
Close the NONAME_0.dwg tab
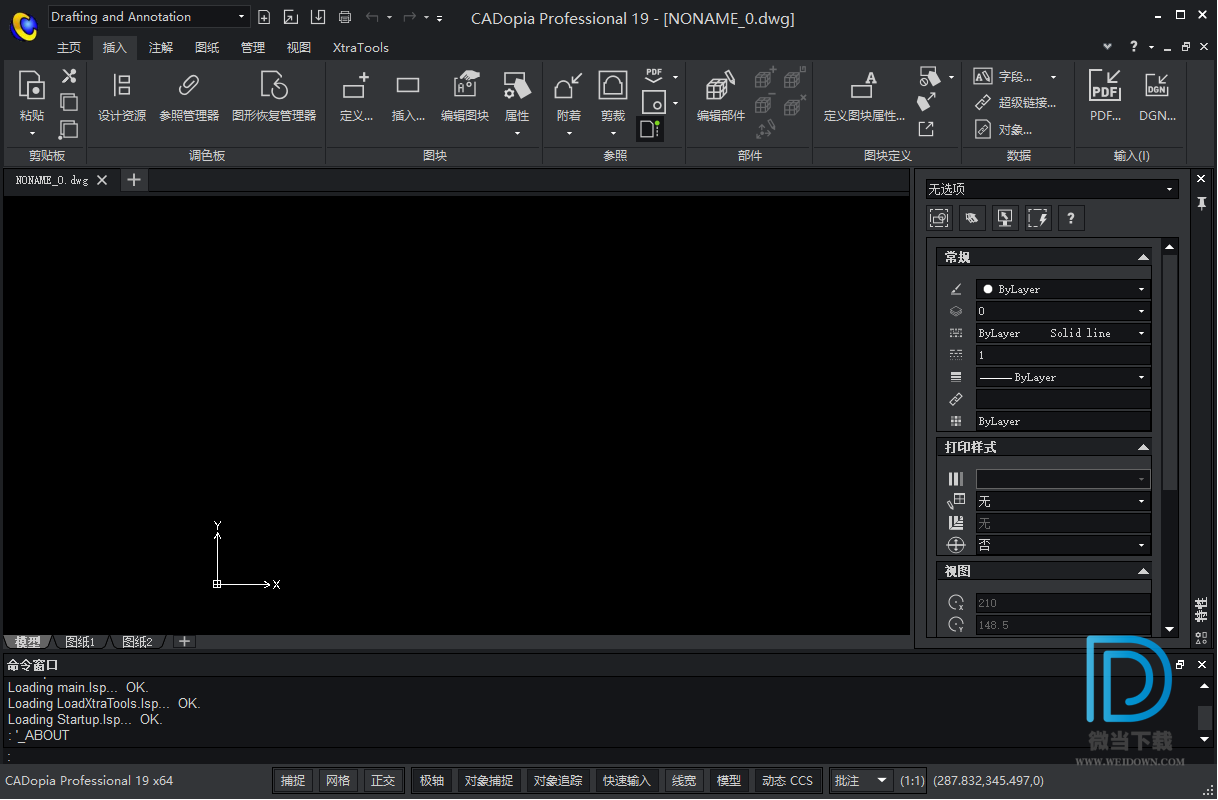pyautogui.click(x=102, y=180)
